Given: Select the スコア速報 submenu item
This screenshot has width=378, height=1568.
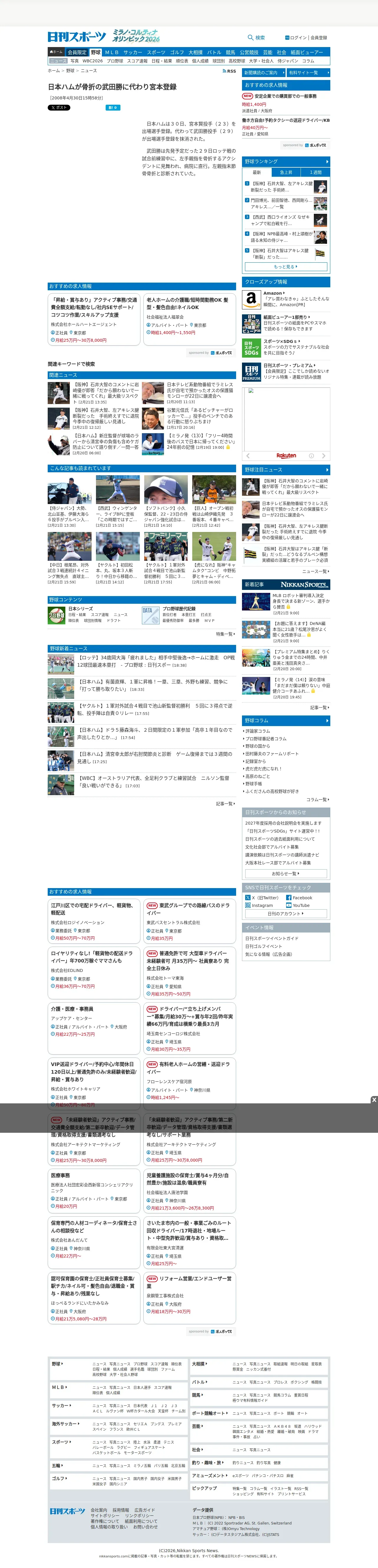Looking at the screenshot, I should (137, 61).
